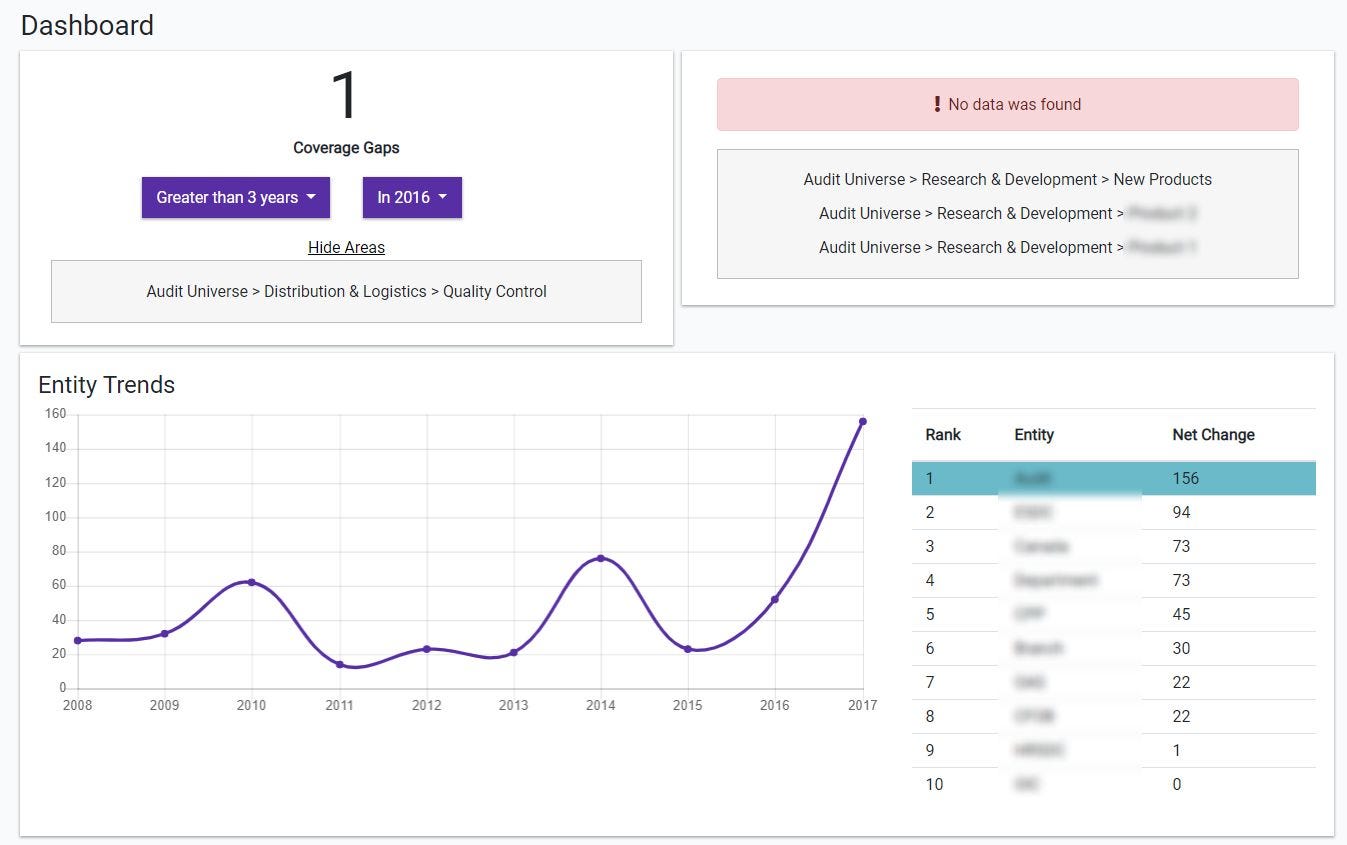Expand the "In 2016" year dropdown
Image resolution: width=1347 pixels, height=845 pixels.
412,197
